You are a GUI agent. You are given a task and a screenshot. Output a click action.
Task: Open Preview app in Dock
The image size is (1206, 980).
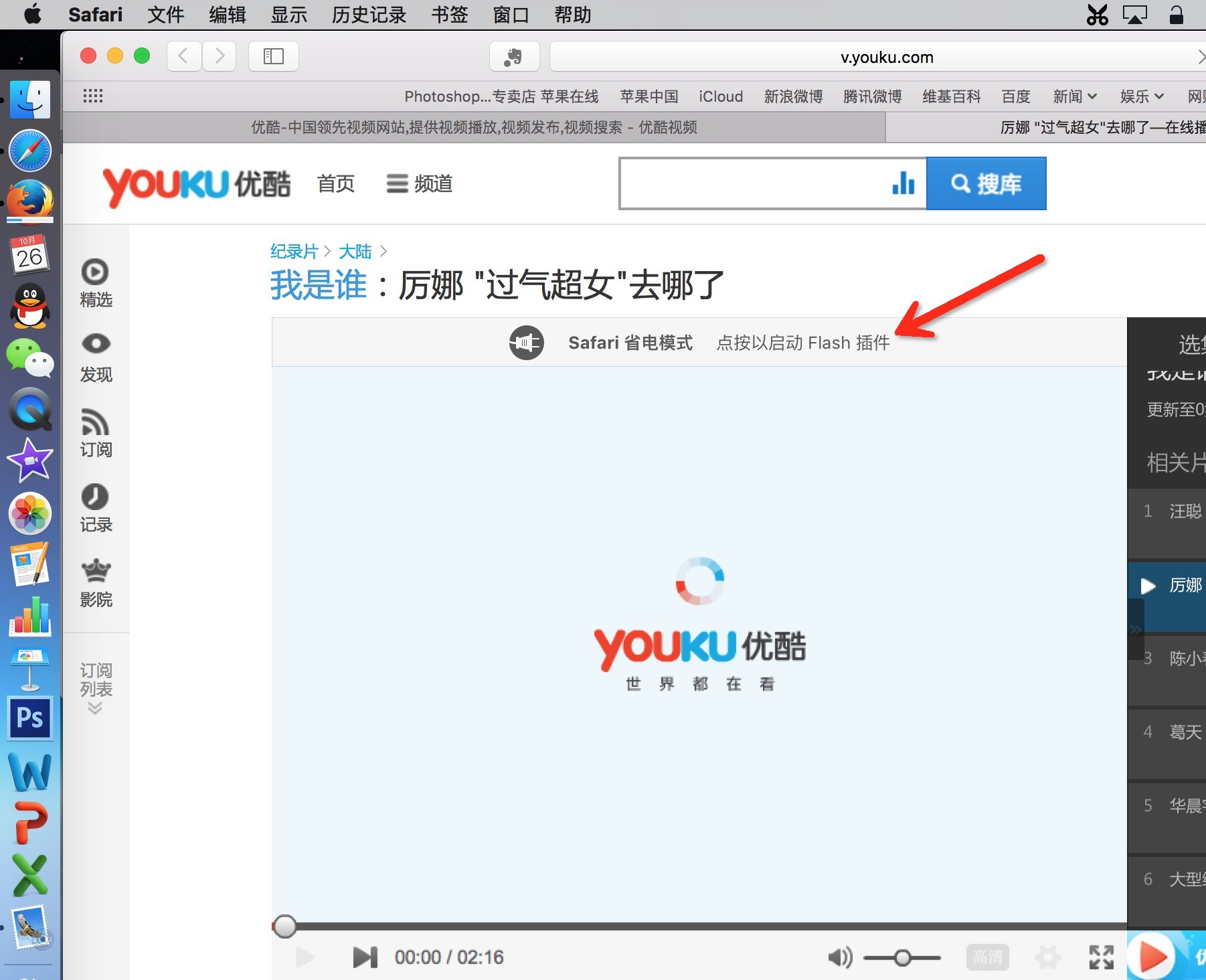[30, 927]
